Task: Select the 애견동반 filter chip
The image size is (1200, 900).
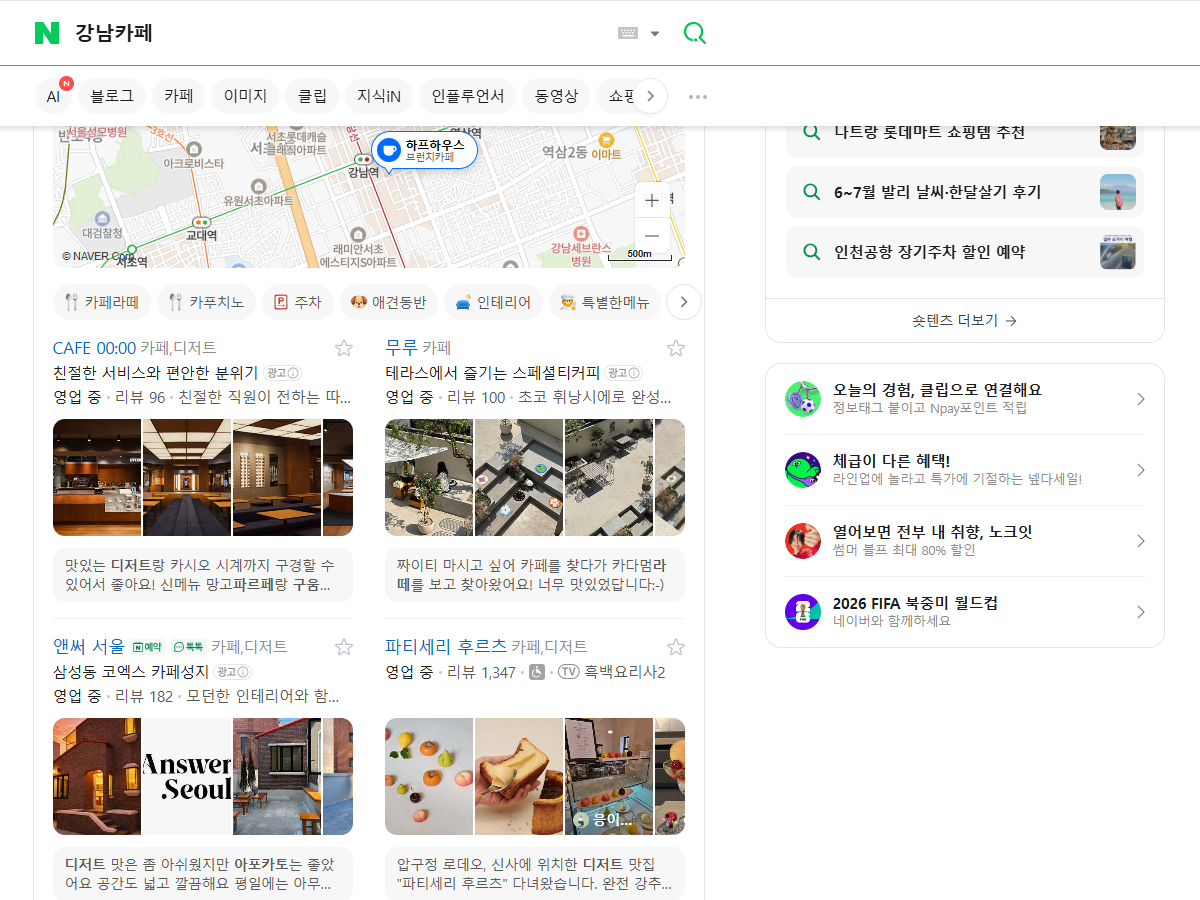Action: [388, 302]
